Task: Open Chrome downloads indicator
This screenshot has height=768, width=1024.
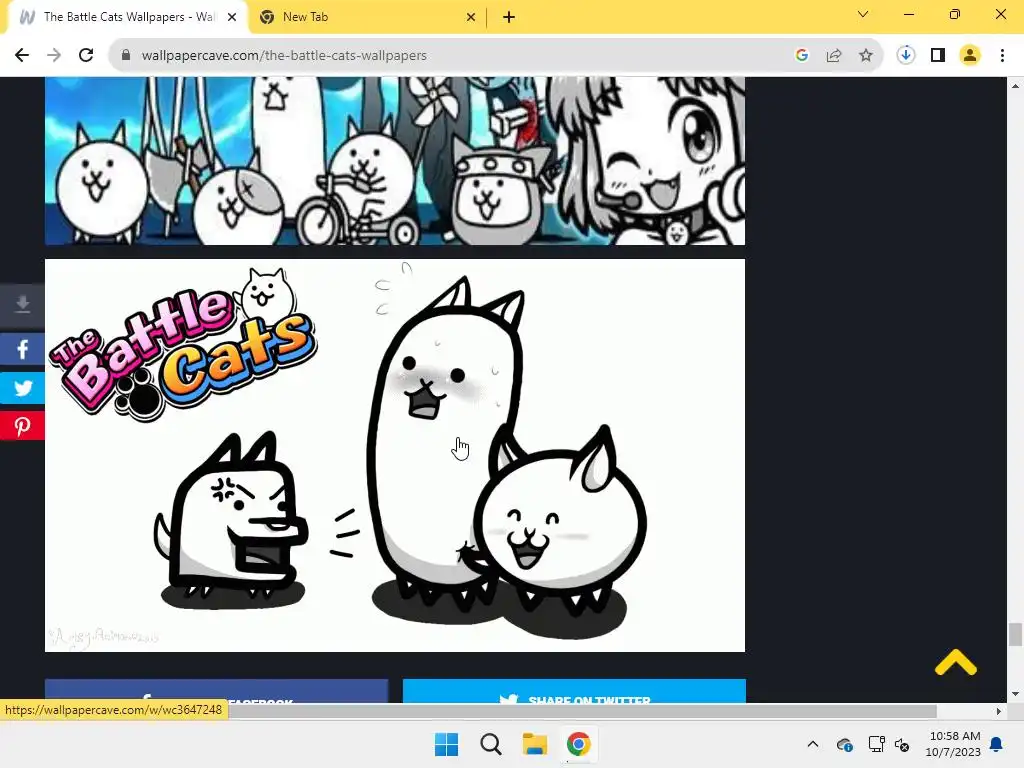Action: pyautogui.click(x=906, y=56)
